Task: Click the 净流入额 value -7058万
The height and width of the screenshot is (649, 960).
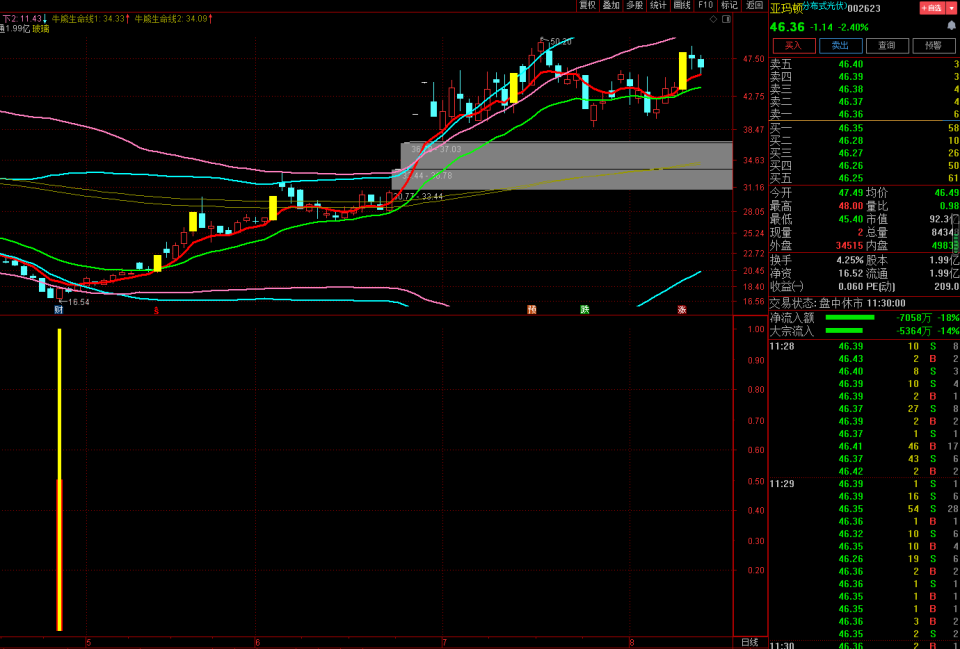Action: coord(913,317)
